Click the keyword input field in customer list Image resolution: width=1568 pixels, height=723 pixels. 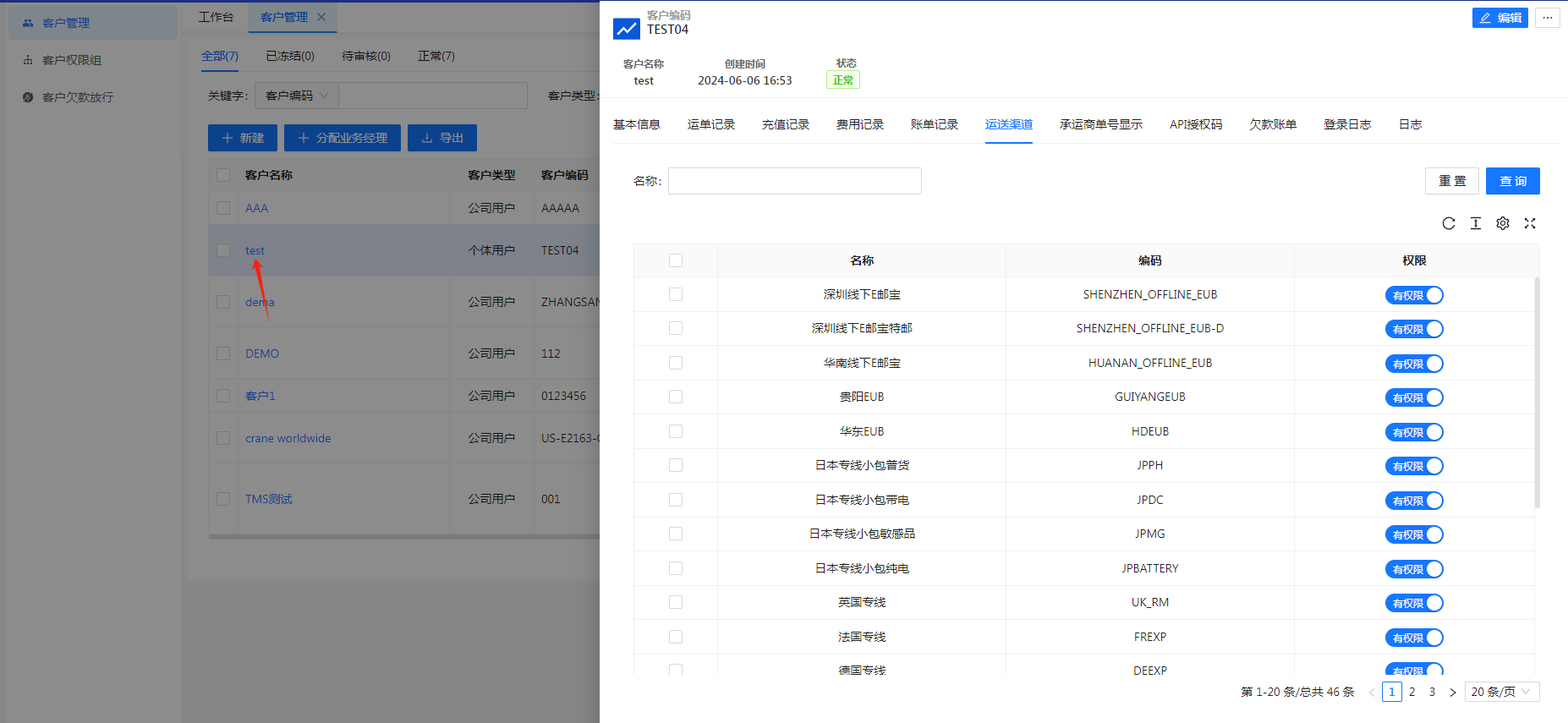point(433,96)
